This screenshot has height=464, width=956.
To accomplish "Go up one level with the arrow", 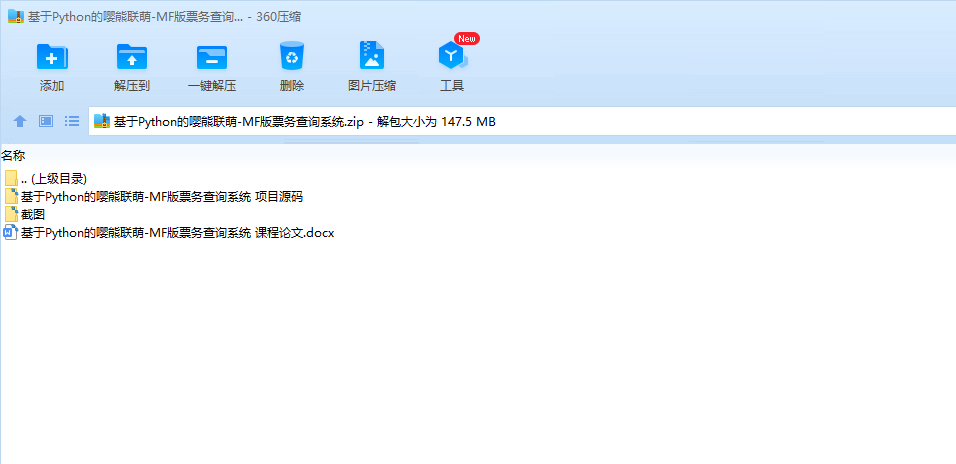I will (x=20, y=121).
